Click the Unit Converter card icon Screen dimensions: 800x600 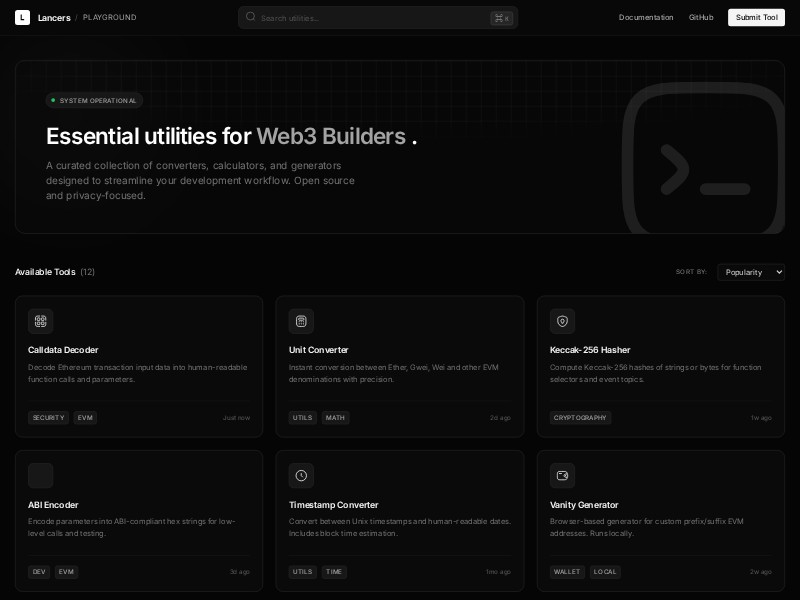click(301, 321)
